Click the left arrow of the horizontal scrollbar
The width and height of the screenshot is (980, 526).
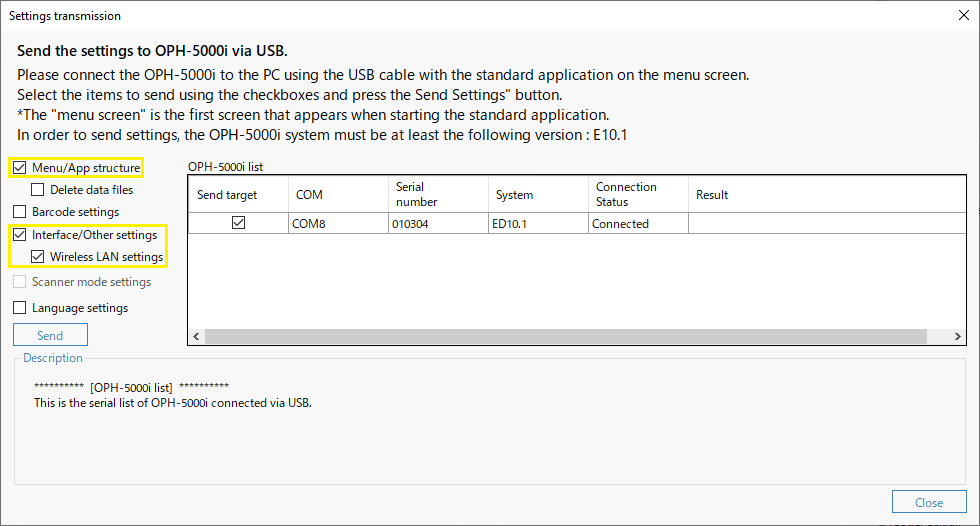196,336
